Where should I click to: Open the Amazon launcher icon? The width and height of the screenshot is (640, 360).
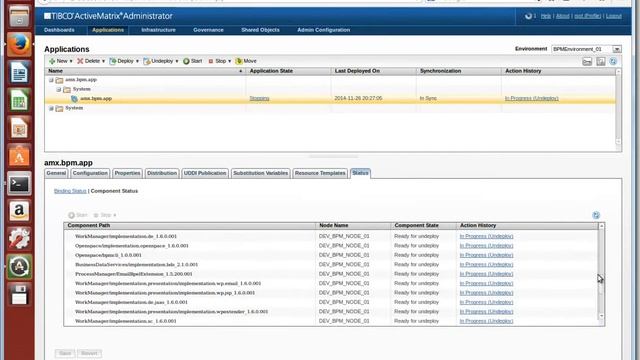click(x=19, y=211)
